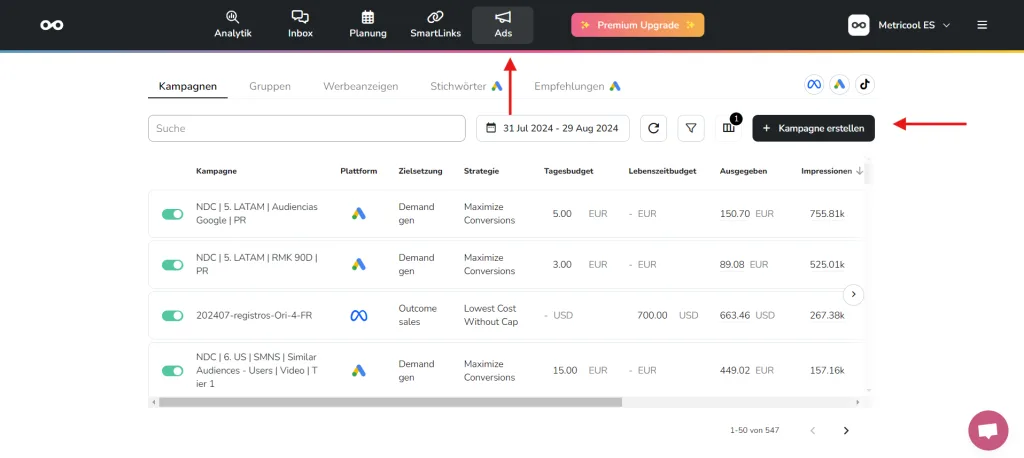Viewport: 1024px width, 458px height.
Task: Select the TikTok platform filter icon
Action: pos(864,85)
